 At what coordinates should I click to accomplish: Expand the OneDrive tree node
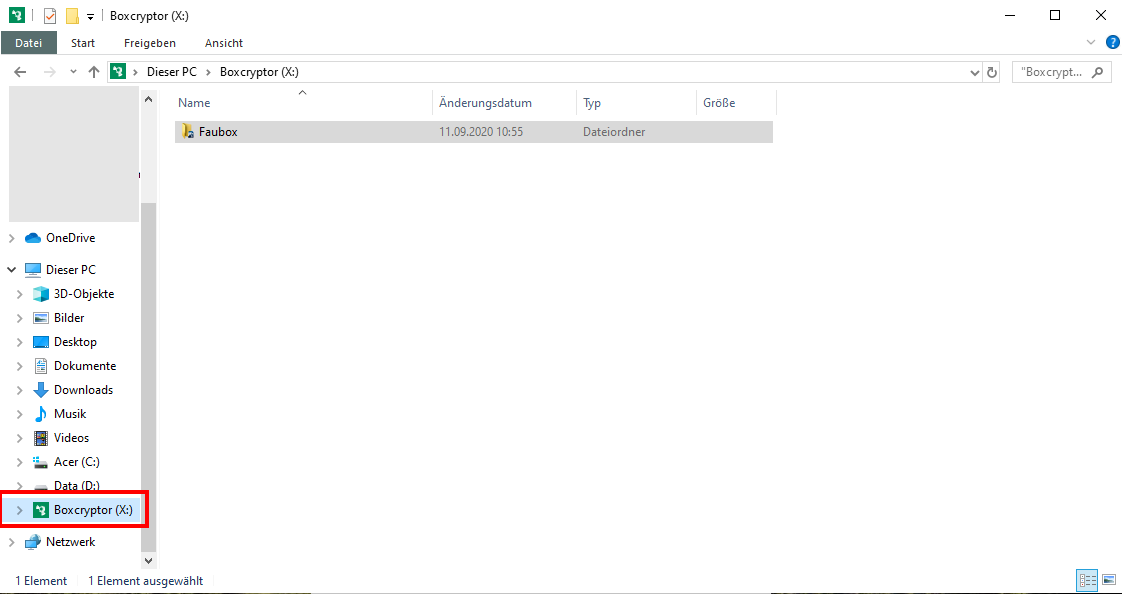point(12,238)
